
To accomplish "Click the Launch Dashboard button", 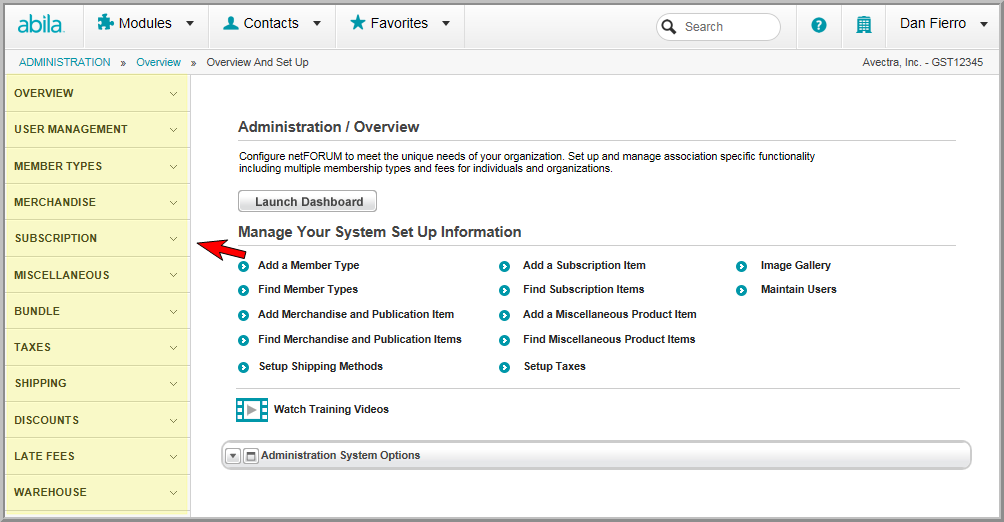I will point(307,201).
